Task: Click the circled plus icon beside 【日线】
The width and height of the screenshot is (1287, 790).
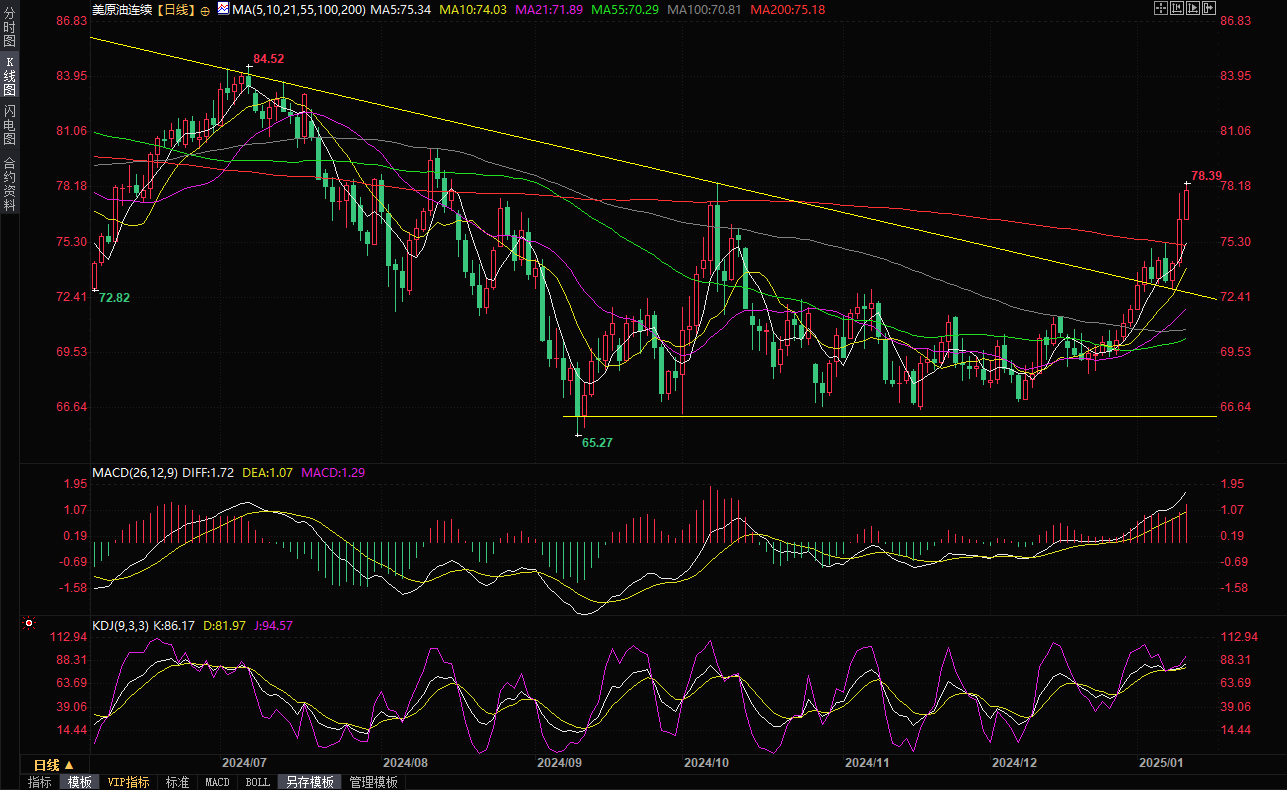Action: point(205,10)
